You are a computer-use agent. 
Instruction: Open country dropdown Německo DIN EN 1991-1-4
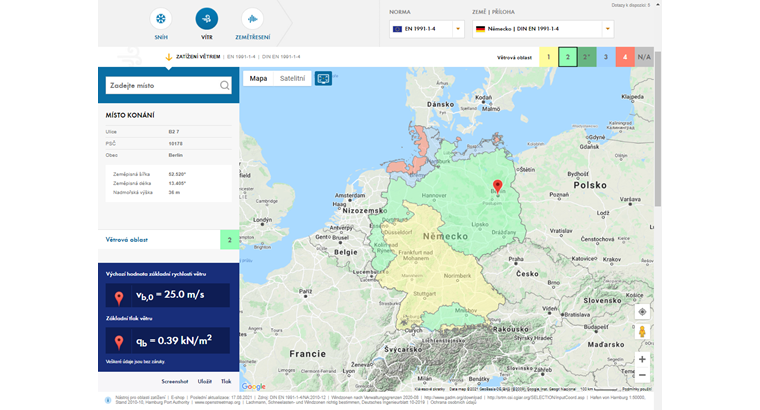pyautogui.click(x=543, y=29)
